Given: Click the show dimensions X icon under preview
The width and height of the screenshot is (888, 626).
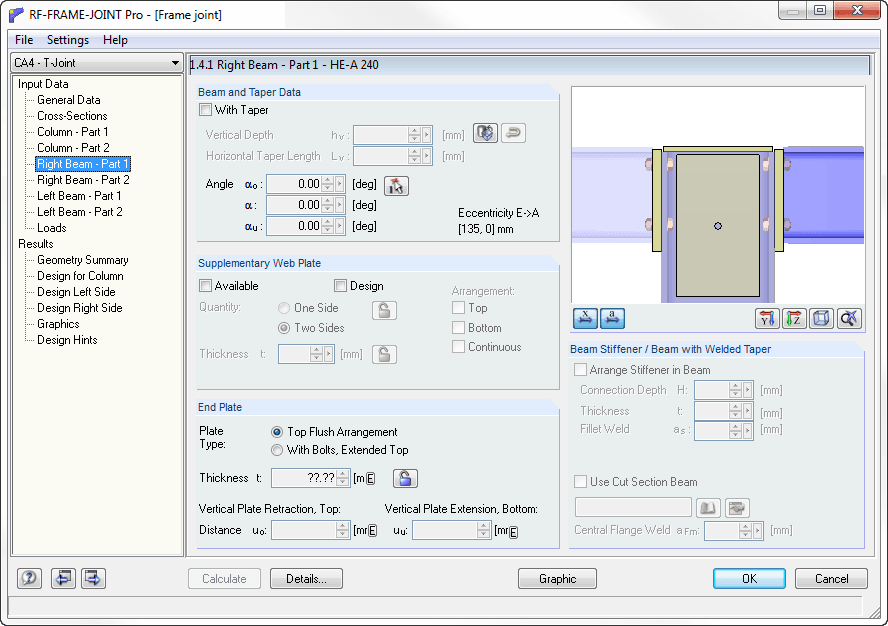Looking at the screenshot, I should click(585, 318).
